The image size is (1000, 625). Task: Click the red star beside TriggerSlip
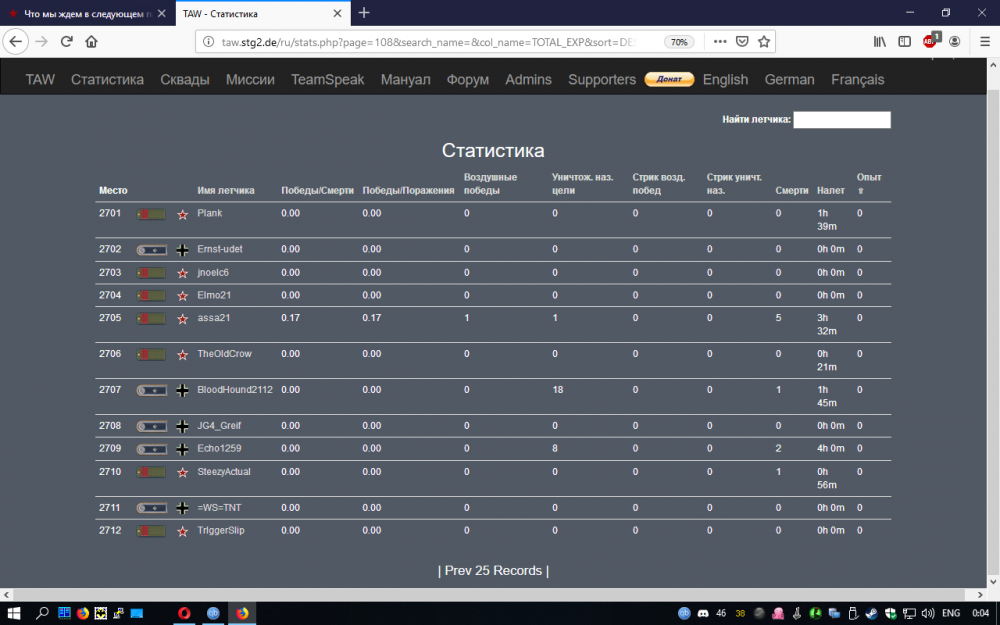coord(182,531)
